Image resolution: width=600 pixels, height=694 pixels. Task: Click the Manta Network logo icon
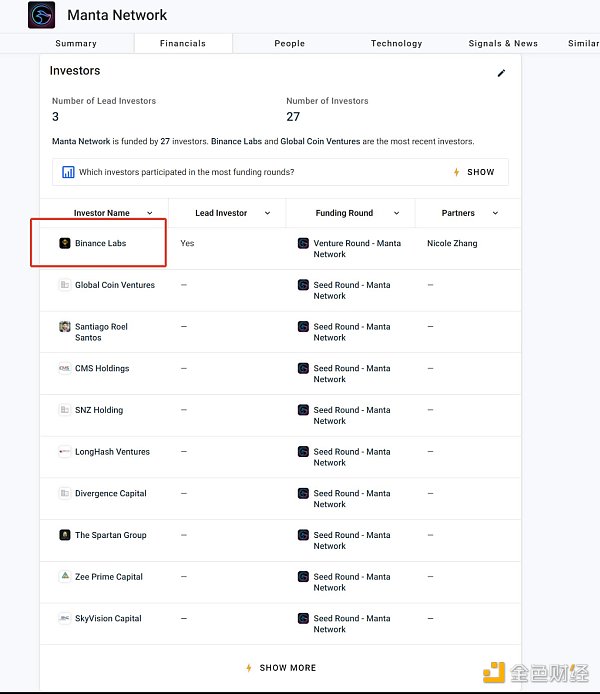[42, 15]
